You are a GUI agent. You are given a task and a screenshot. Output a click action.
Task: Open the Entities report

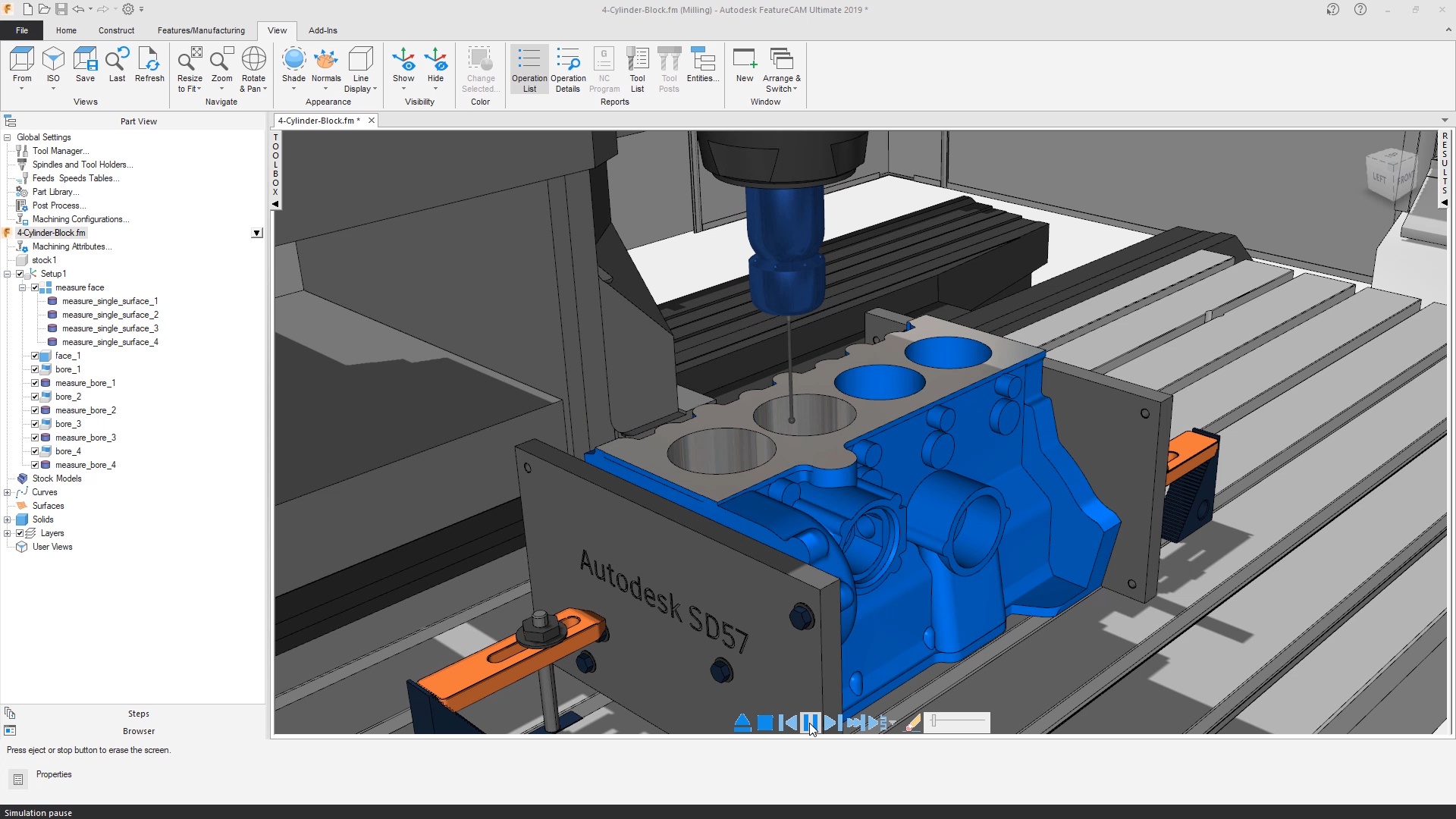[x=703, y=64]
